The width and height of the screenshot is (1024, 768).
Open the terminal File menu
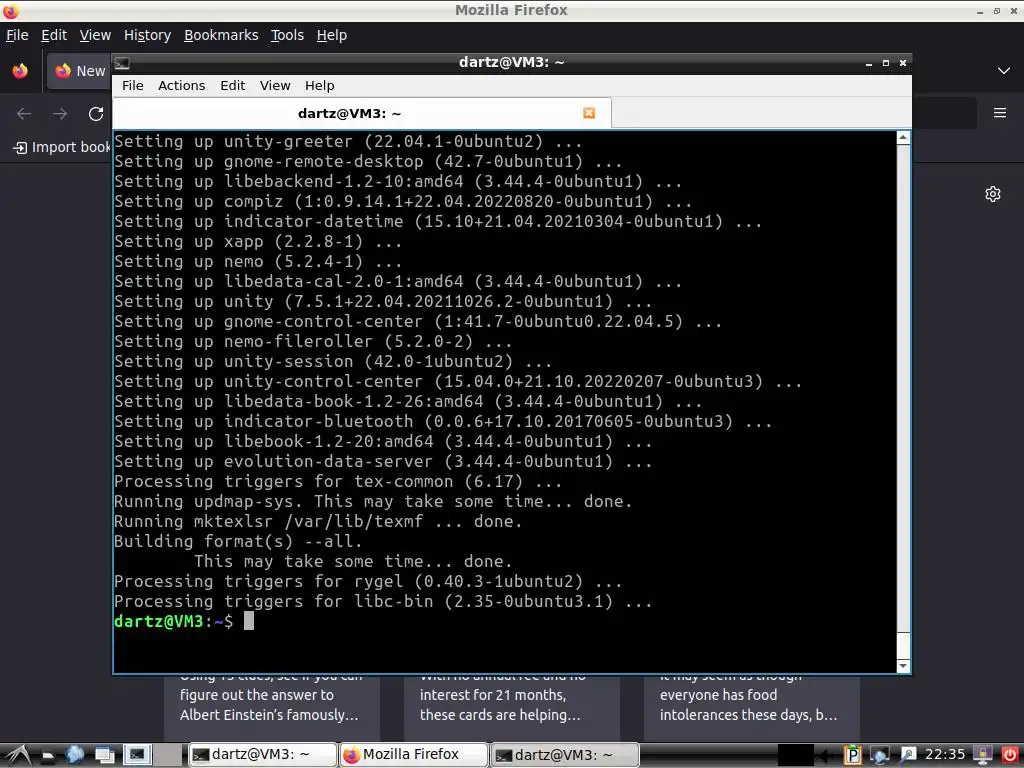pyautogui.click(x=133, y=86)
